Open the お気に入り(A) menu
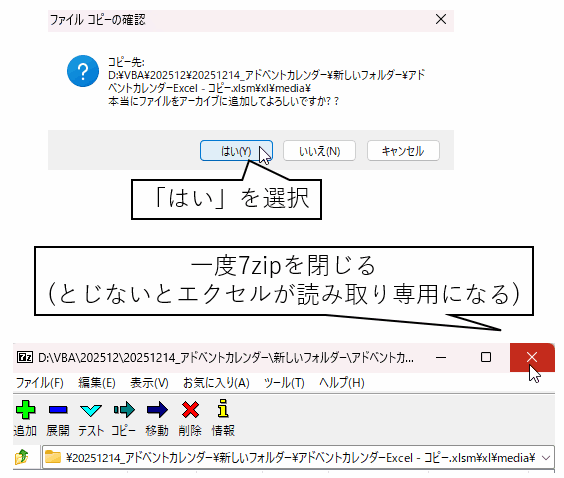564x478 pixels. [x=216, y=383]
